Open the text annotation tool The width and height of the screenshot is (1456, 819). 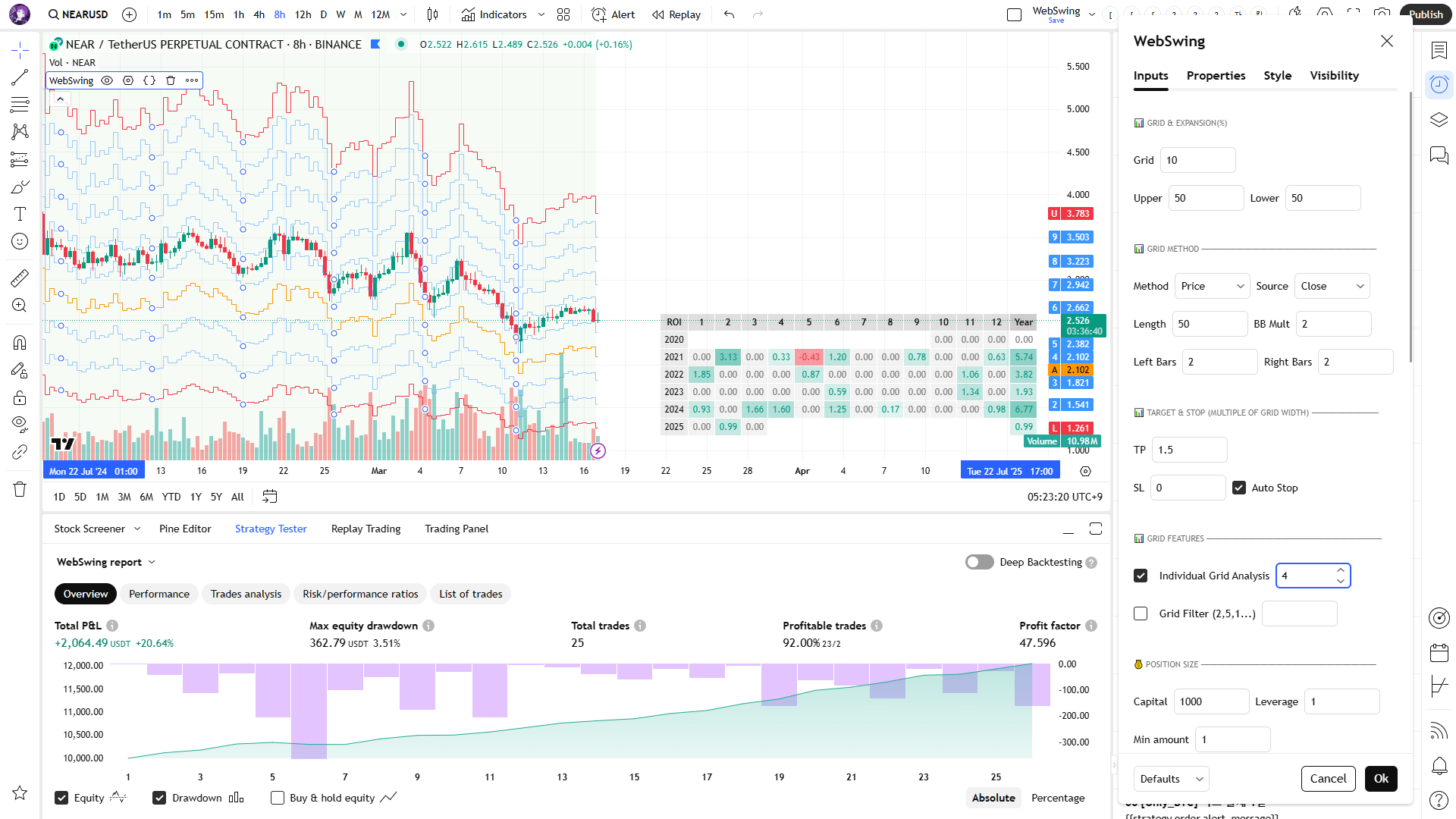coord(20,214)
